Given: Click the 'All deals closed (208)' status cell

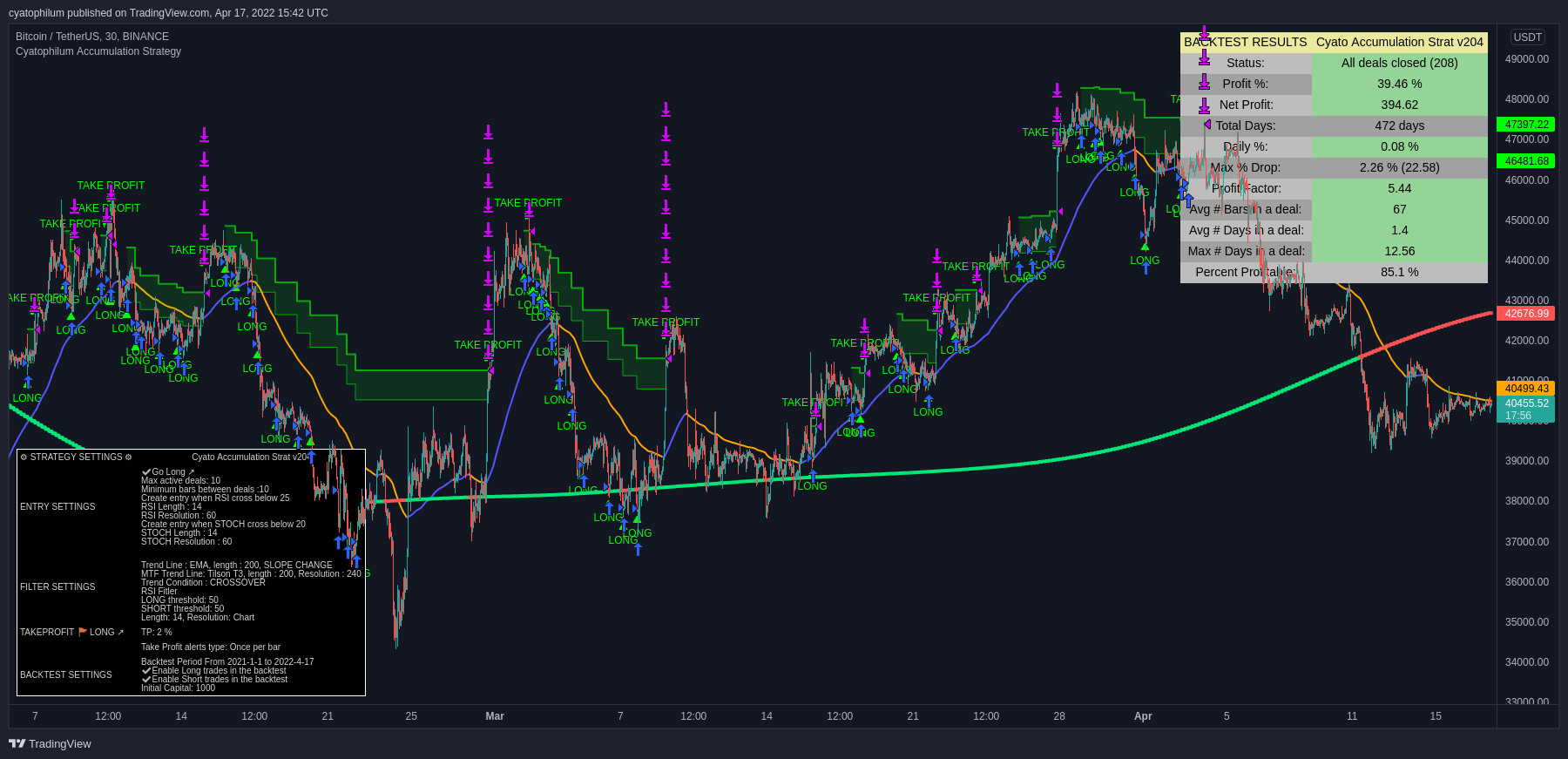Looking at the screenshot, I should [x=1399, y=63].
